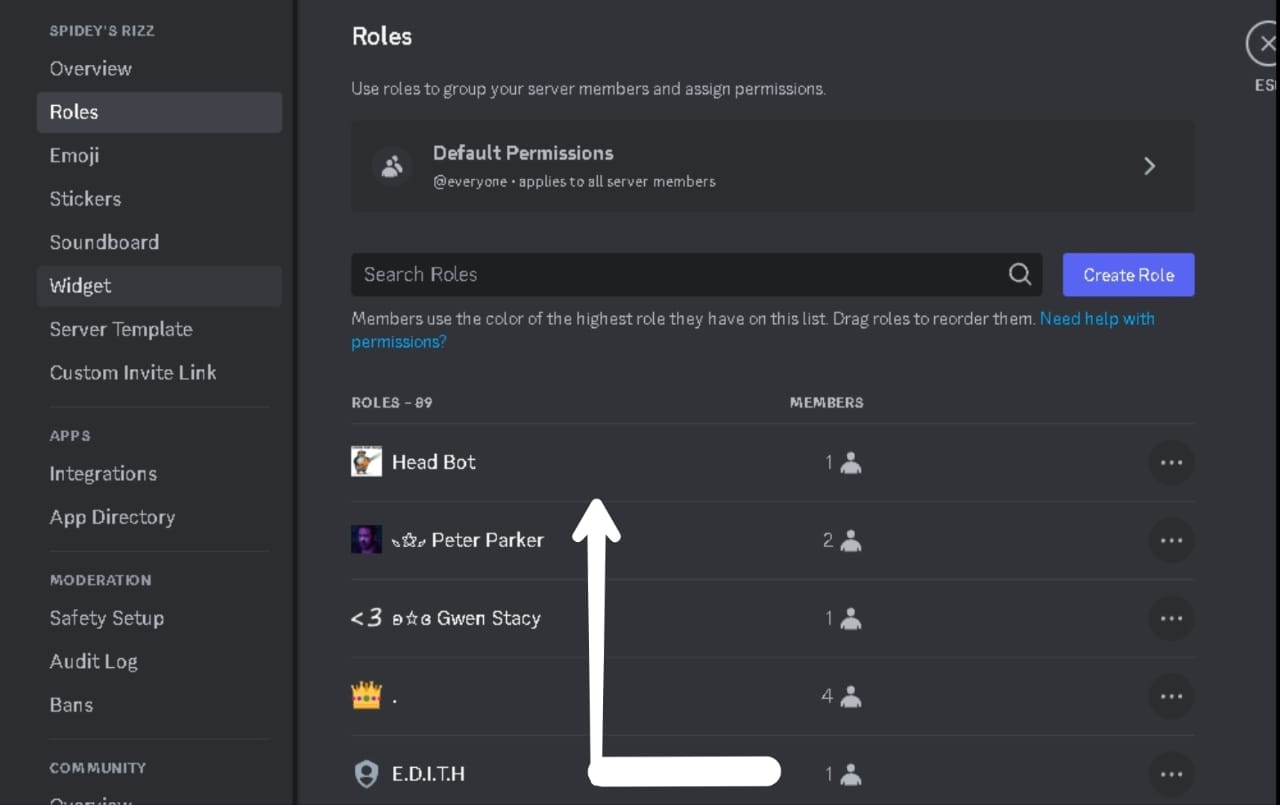This screenshot has height=805, width=1280.
Task: Open more options for Head Bot role
Action: [1171, 463]
